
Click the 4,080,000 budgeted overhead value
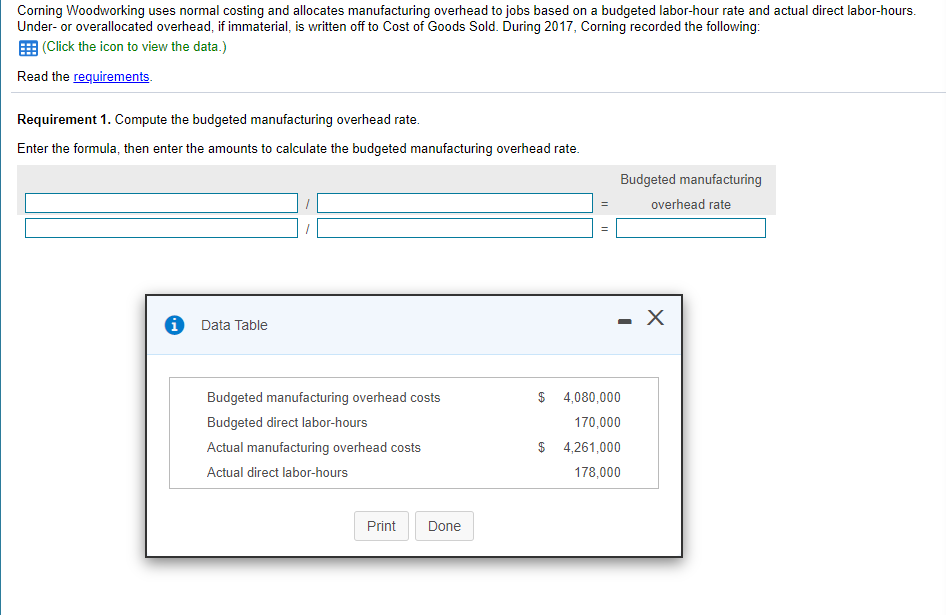point(592,397)
